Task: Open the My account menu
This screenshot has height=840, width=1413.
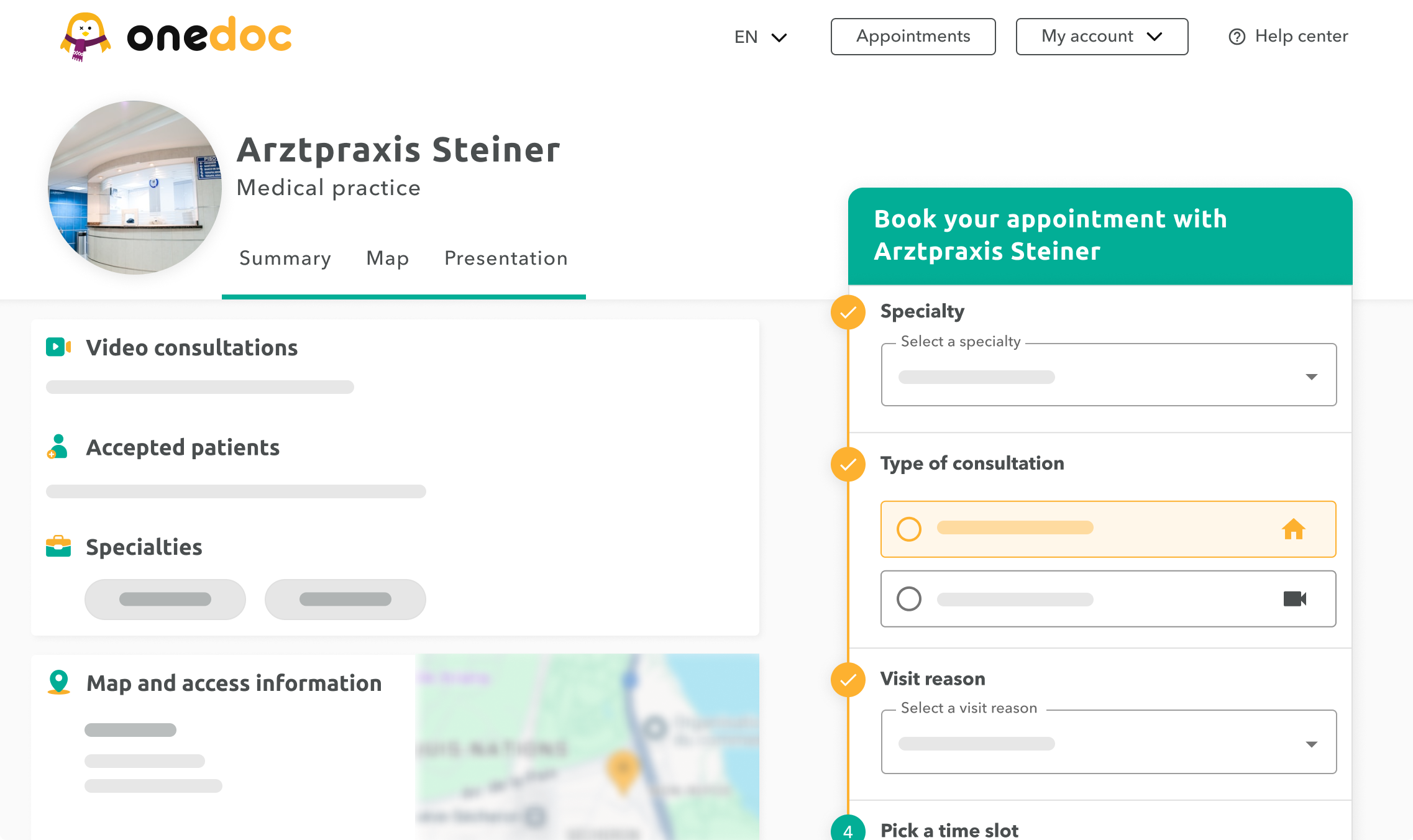Action: pos(1101,37)
